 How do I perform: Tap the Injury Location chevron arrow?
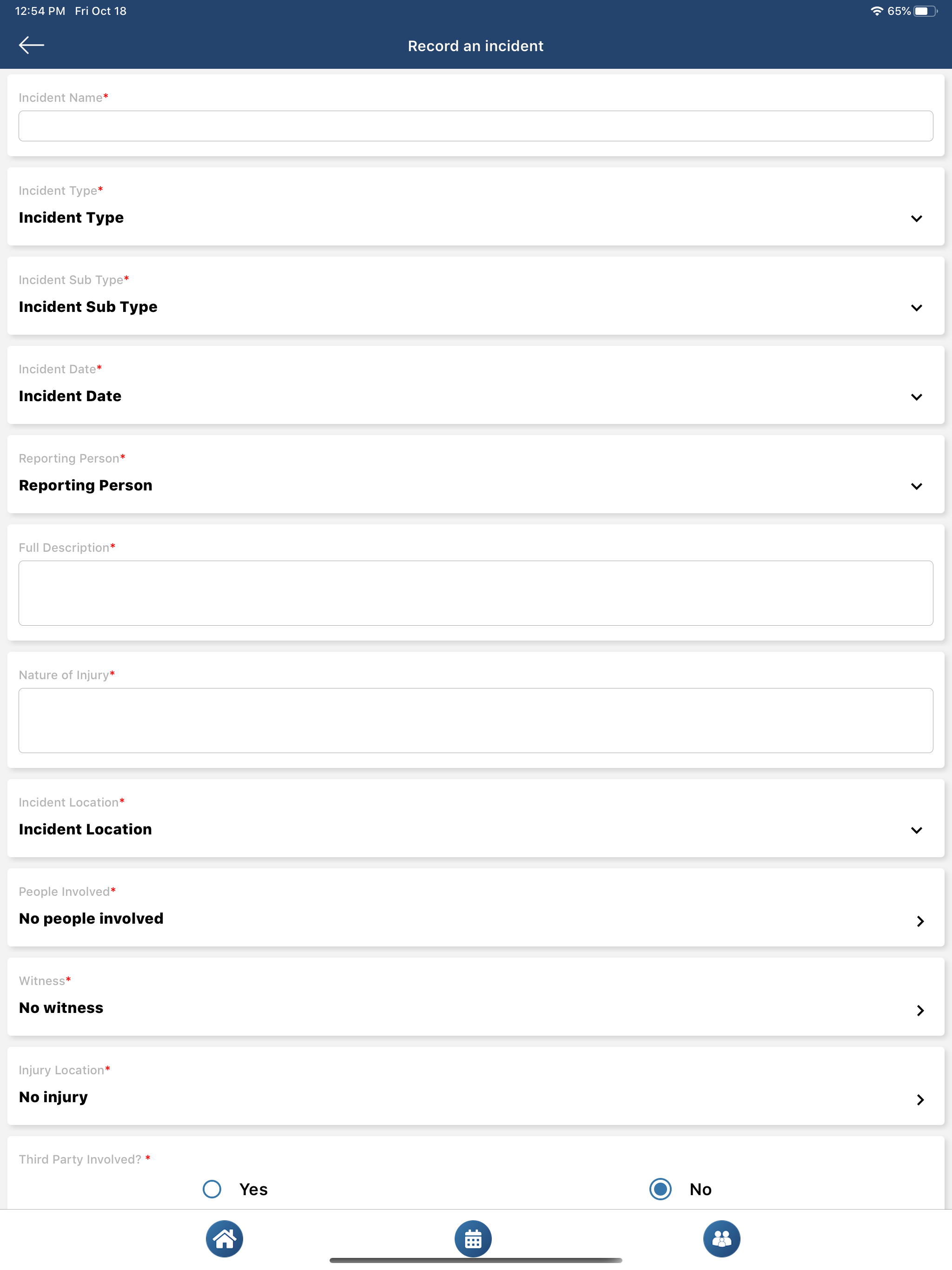pos(920,1099)
